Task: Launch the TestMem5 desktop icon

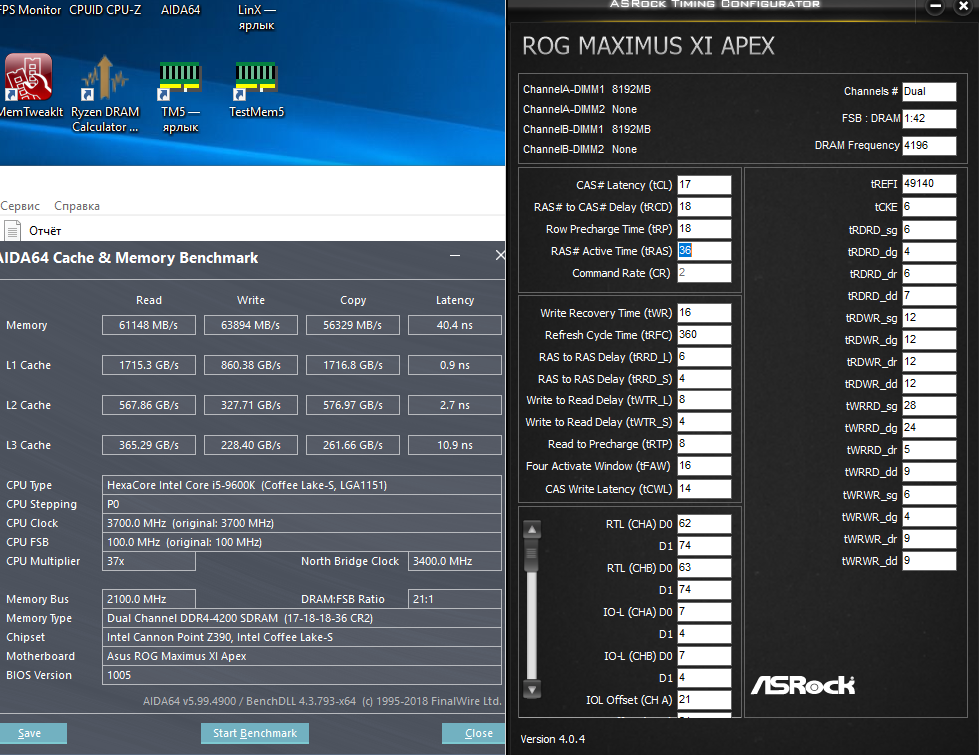Action: 256,80
